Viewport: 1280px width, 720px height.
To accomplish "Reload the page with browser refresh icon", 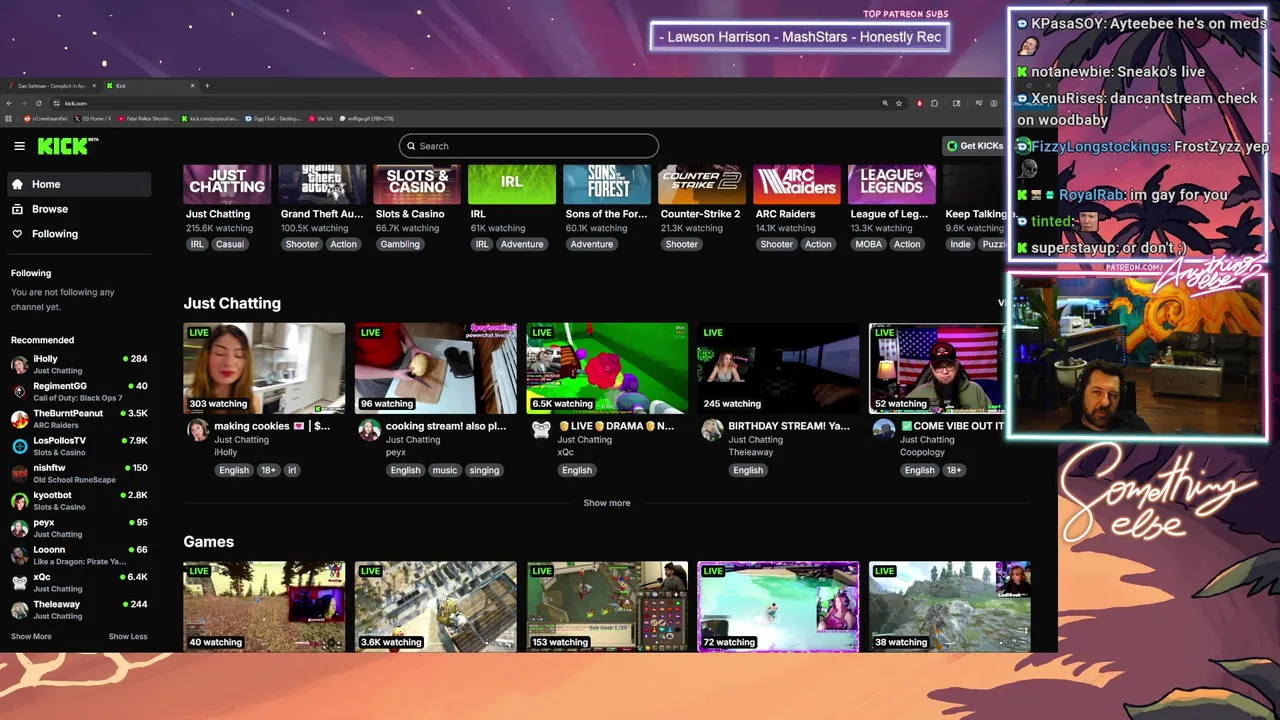I will click(39, 103).
